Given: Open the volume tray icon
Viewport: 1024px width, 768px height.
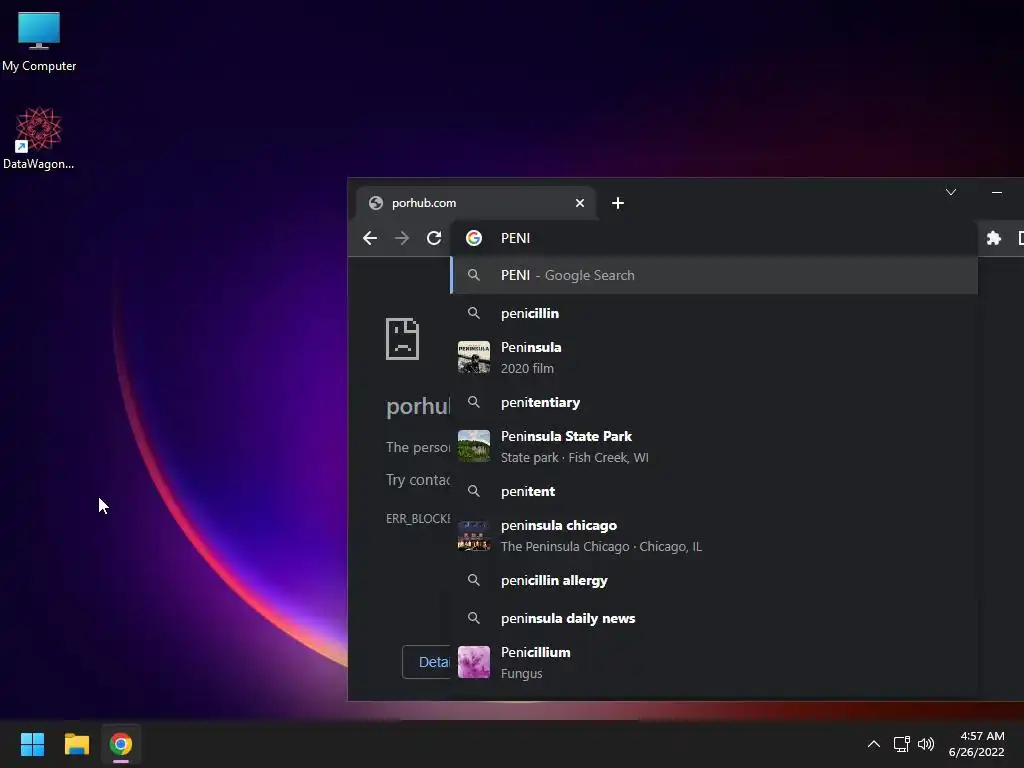Looking at the screenshot, I should (x=926, y=744).
